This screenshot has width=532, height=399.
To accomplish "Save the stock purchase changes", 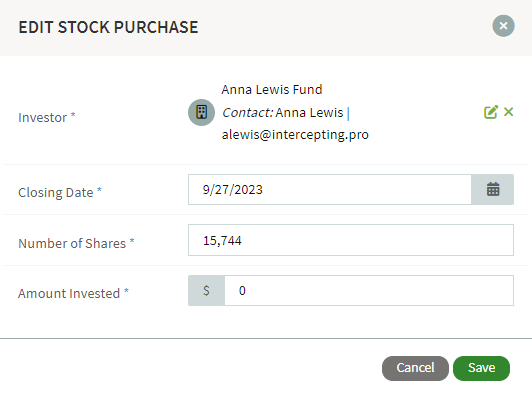I will coord(481,368).
